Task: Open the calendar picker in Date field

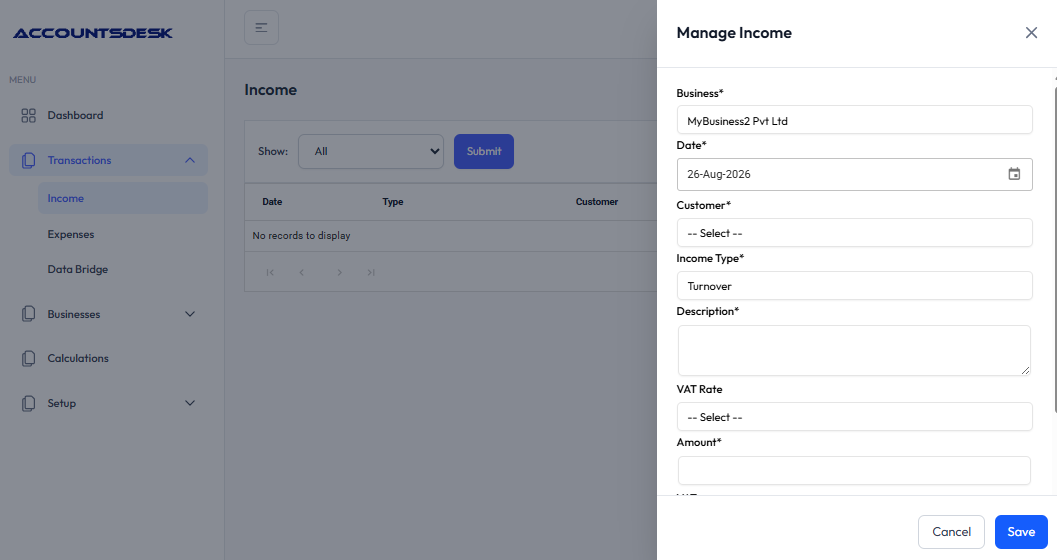Action: click(1014, 175)
